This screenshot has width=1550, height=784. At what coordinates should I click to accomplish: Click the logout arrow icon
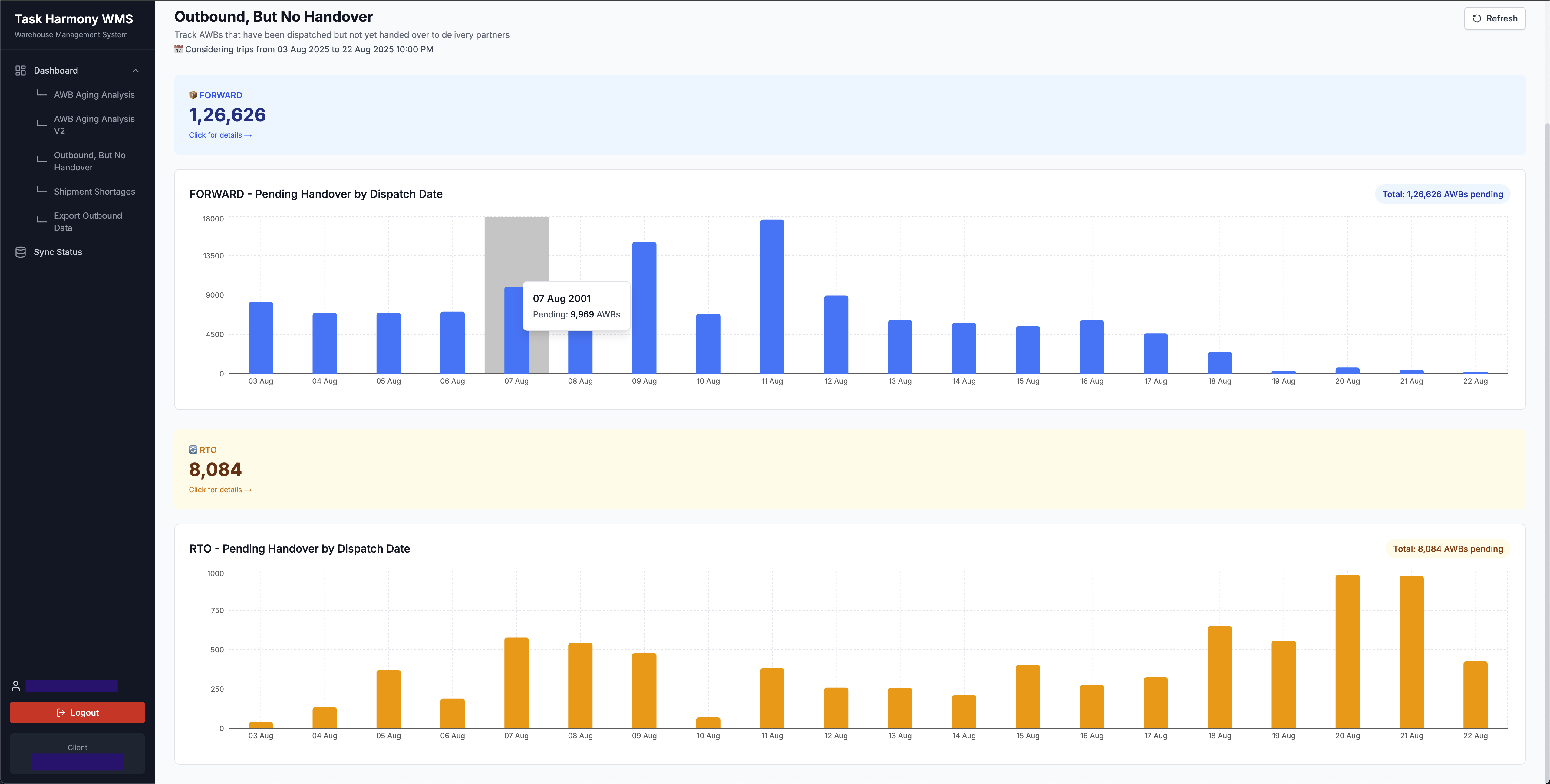pos(61,713)
